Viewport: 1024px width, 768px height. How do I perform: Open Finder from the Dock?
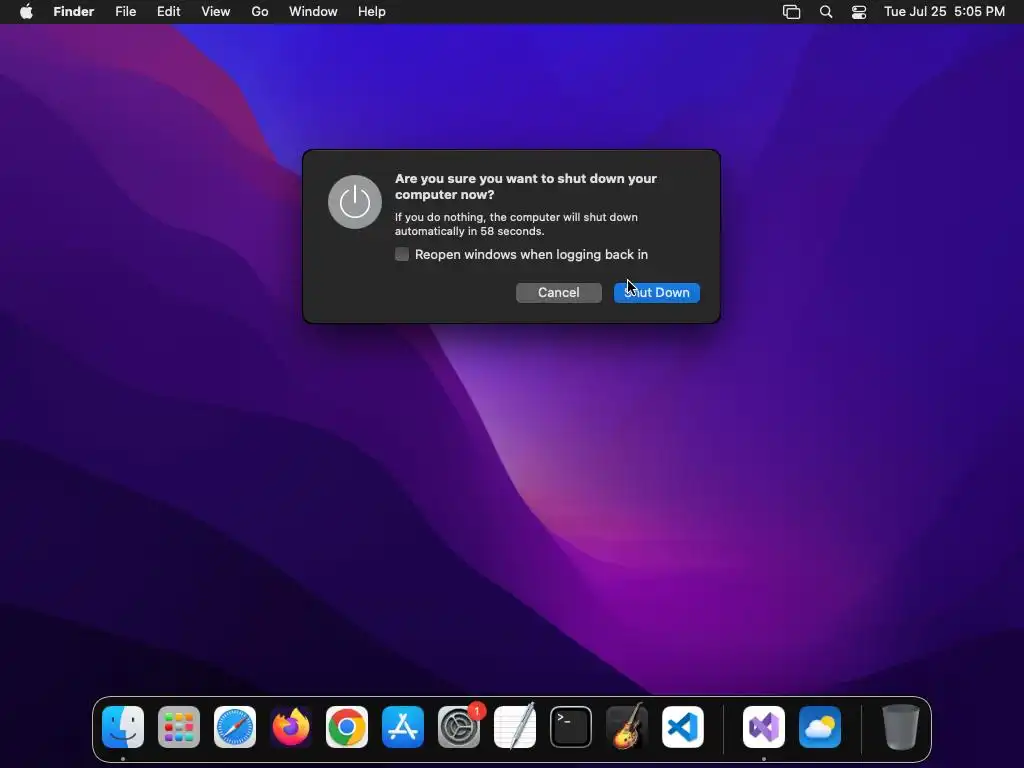tap(123, 727)
